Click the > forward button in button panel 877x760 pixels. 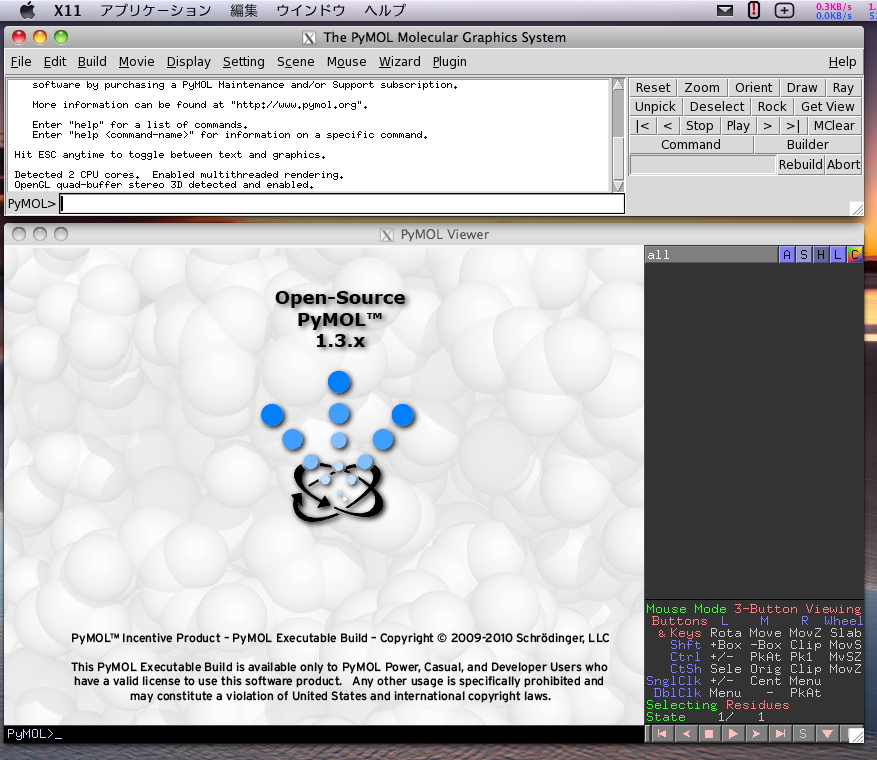coord(767,126)
